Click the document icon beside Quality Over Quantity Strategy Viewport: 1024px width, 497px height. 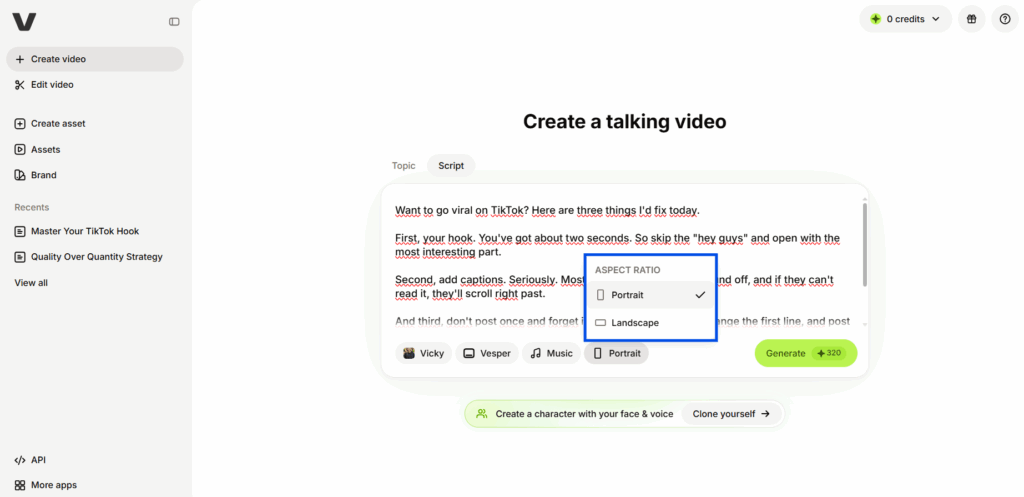20,257
